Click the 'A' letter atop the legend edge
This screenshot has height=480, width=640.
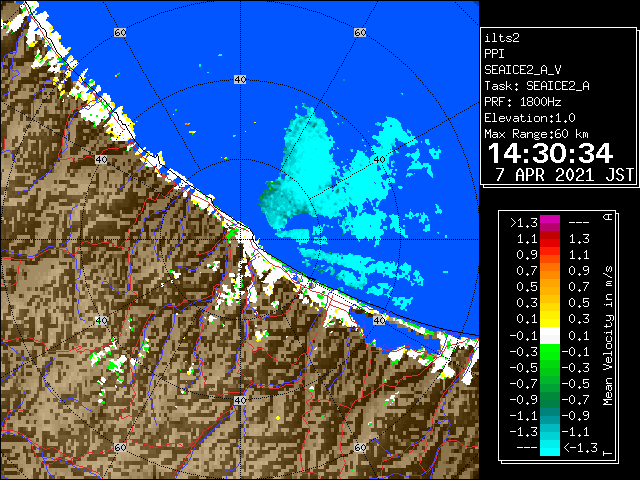click(x=608, y=216)
